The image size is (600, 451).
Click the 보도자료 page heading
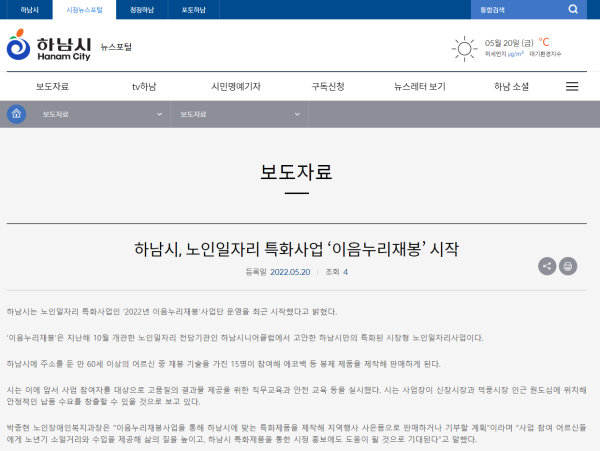[x=296, y=172]
